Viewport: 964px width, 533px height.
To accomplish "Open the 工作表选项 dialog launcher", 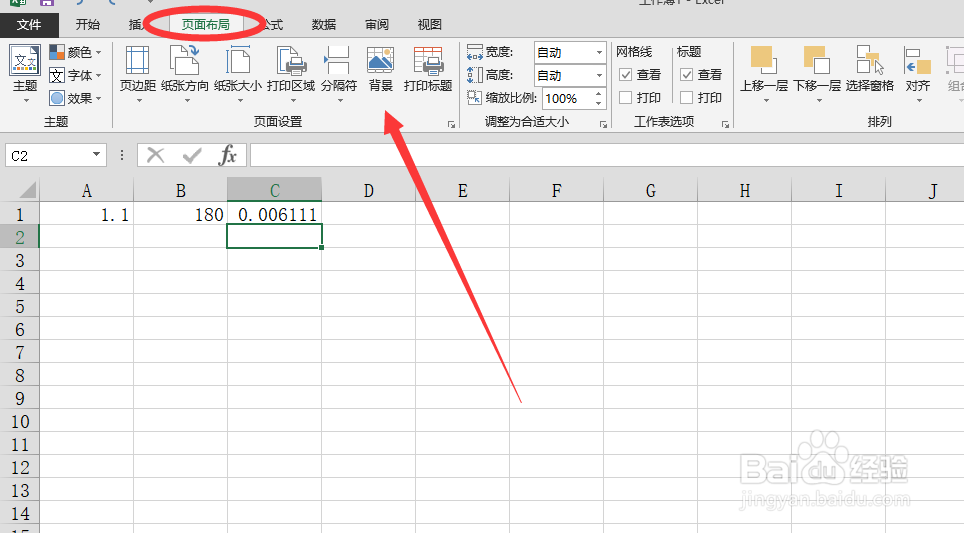I will 725,124.
